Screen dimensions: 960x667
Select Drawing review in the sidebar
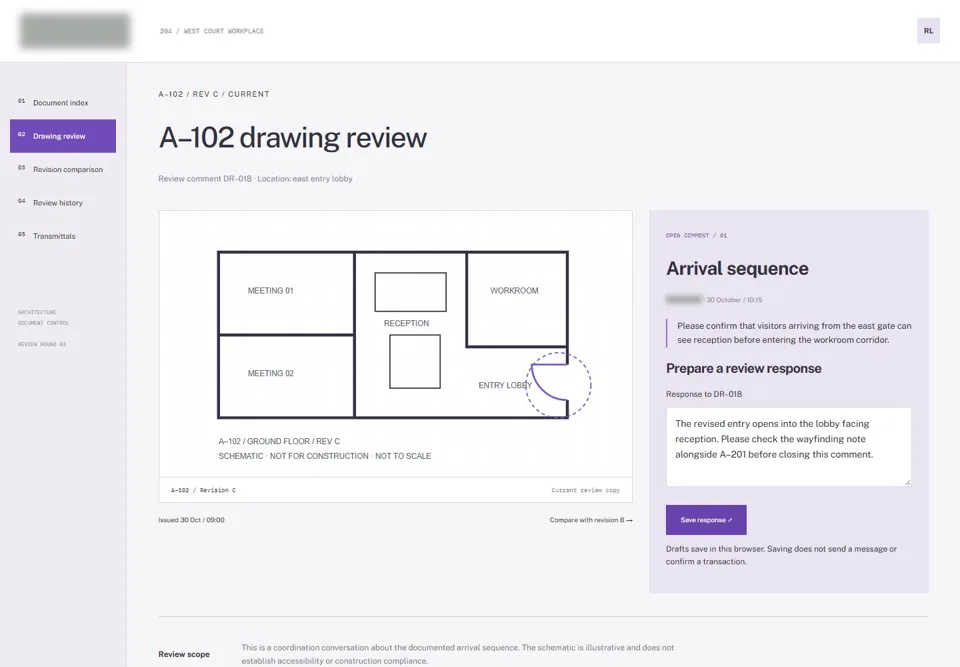click(62, 136)
